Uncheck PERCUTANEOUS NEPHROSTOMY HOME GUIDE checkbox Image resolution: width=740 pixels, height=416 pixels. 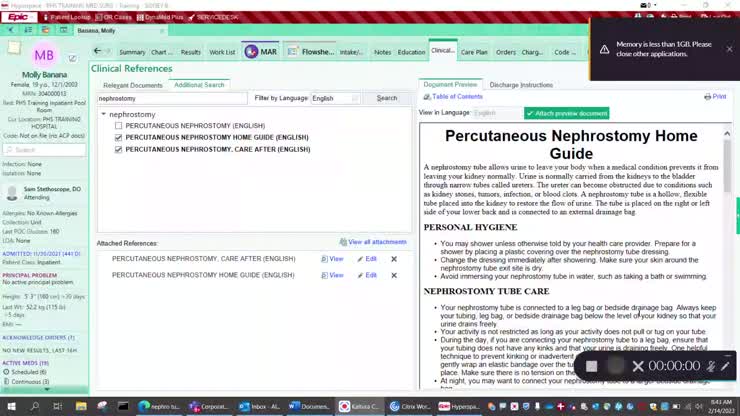[118, 137]
